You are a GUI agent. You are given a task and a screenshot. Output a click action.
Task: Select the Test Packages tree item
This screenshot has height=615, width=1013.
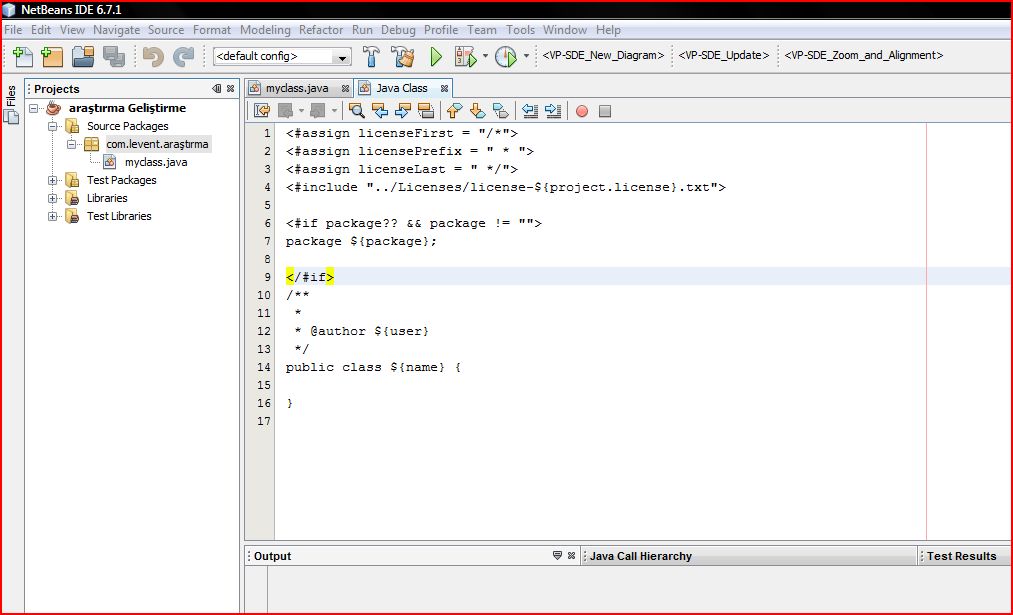click(121, 180)
